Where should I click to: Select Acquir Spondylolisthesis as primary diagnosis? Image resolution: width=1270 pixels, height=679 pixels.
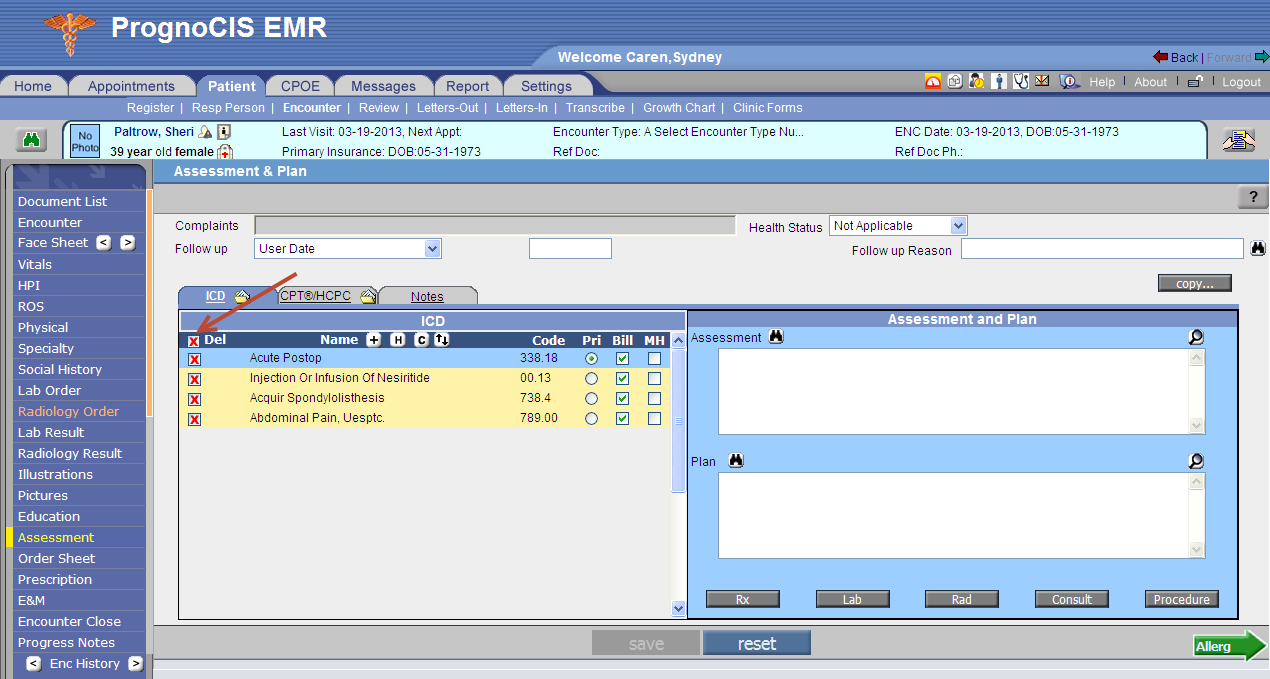(592, 398)
